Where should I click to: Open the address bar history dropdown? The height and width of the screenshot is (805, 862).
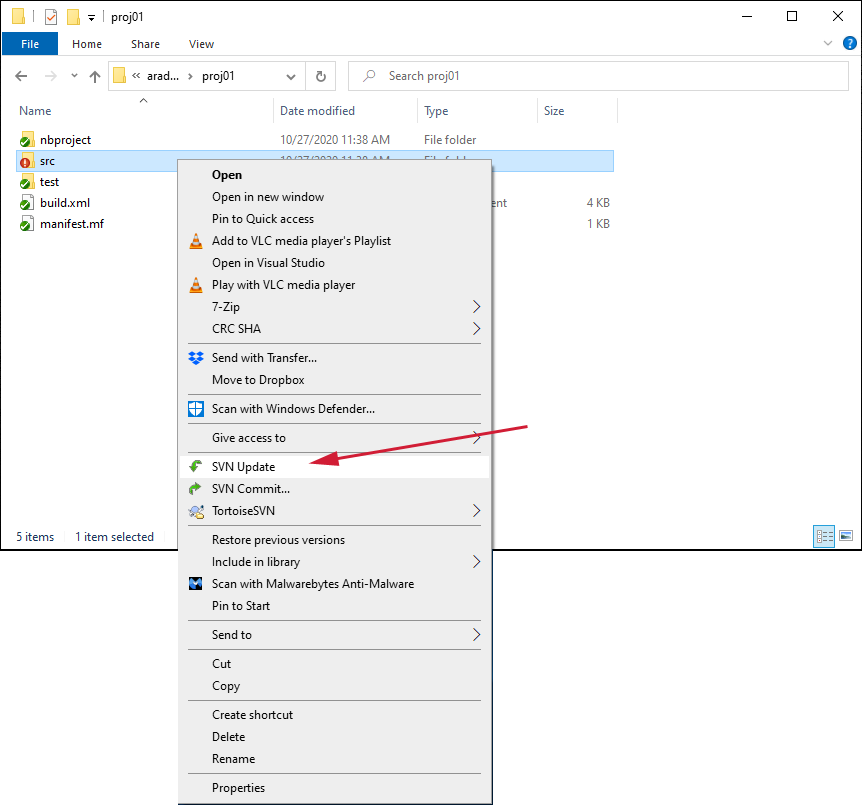(291, 76)
